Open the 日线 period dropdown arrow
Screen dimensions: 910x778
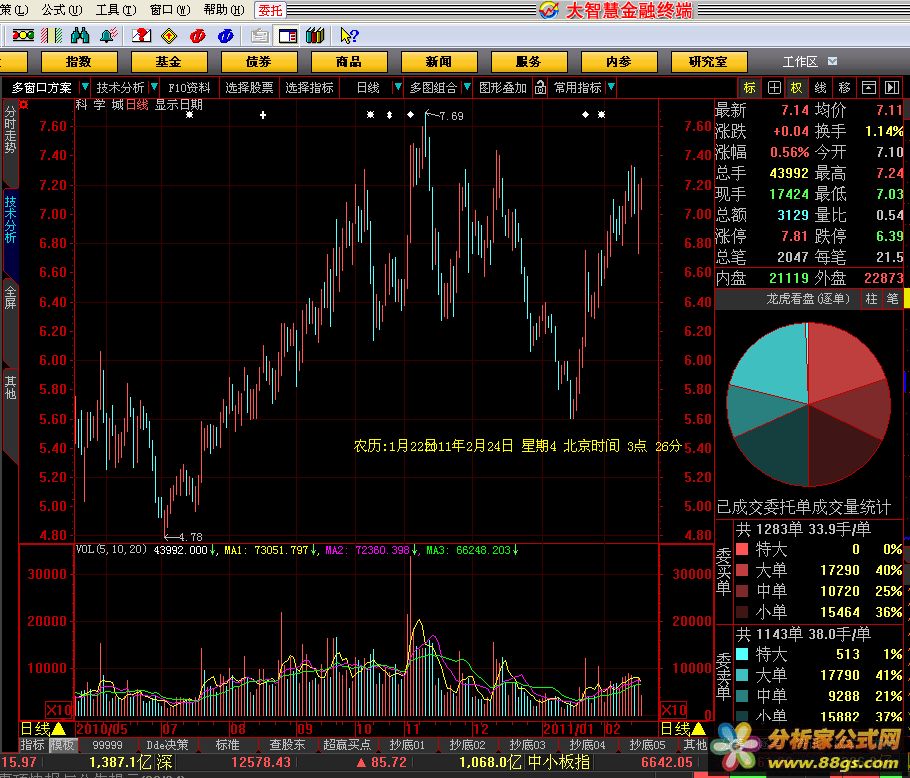(x=398, y=87)
